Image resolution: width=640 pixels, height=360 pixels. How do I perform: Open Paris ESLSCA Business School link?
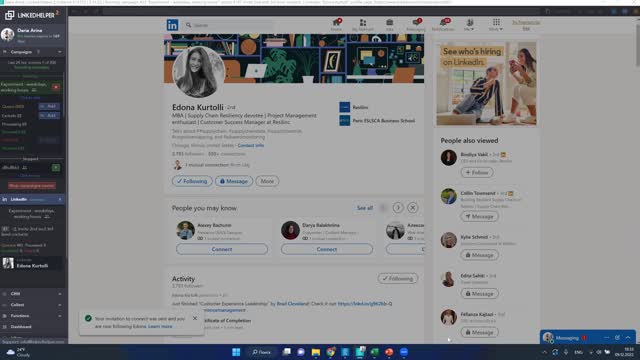pyautogui.click(x=377, y=120)
